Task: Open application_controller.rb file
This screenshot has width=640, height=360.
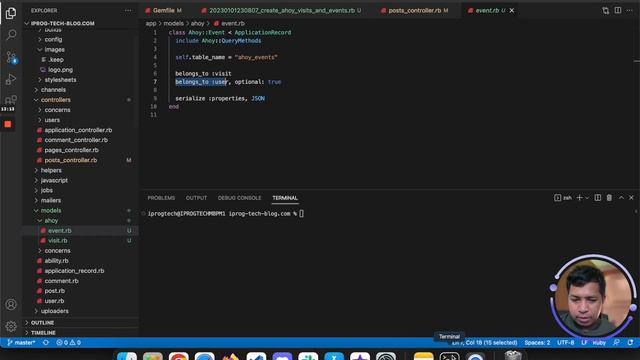Action: (x=78, y=130)
